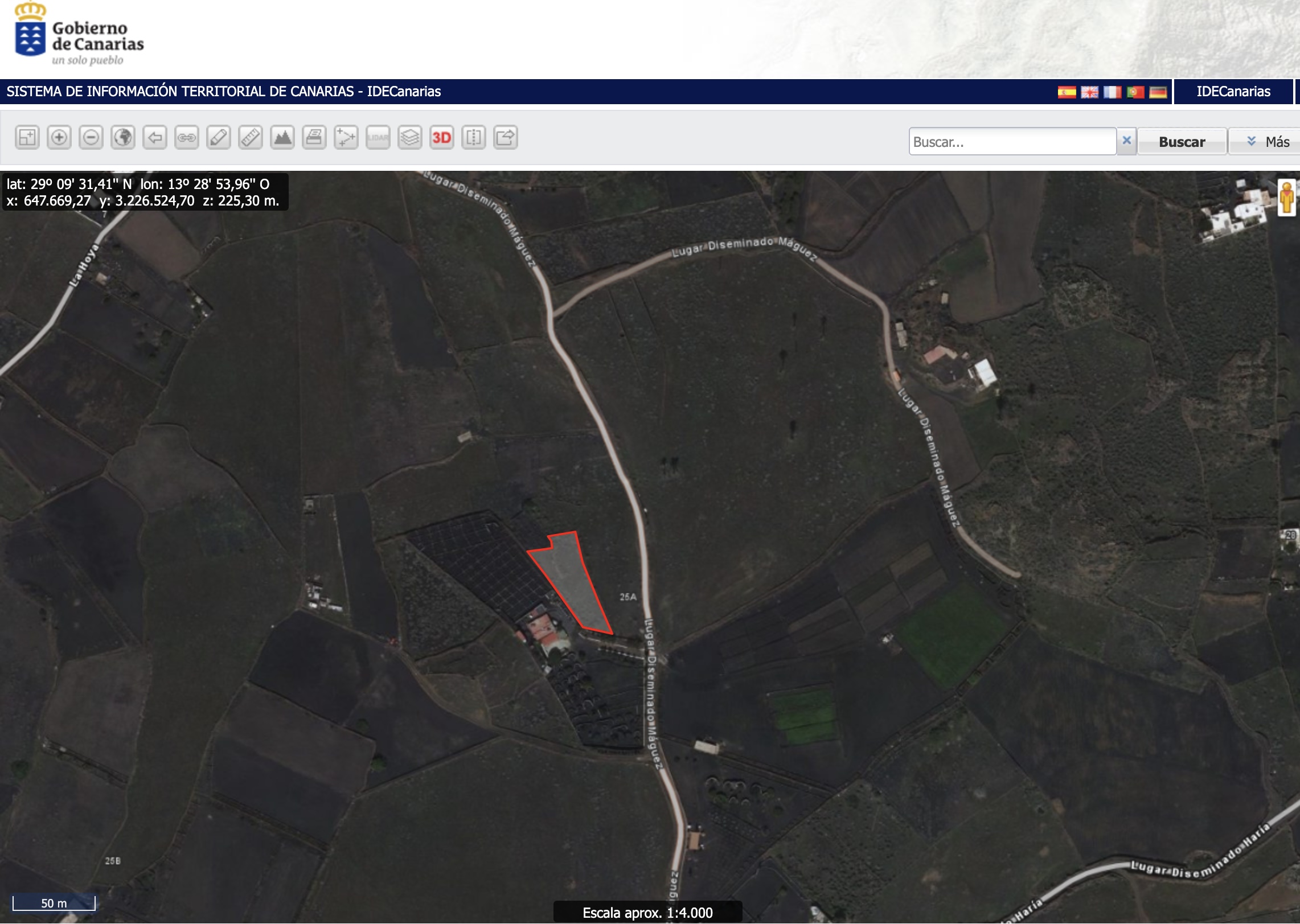Click the Street View pegman icon
Viewport: 1300px width, 924px height.
1286,198
